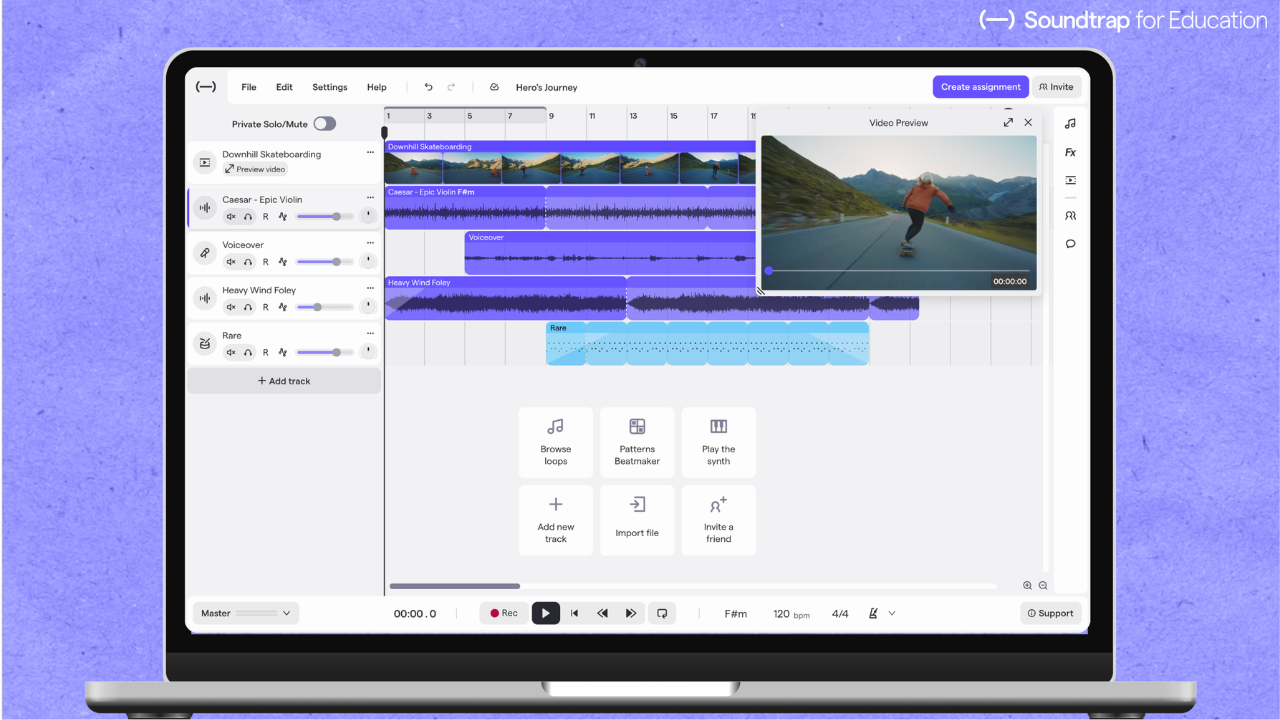Open automation for Heavy Wind Foley track
This screenshot has width=1280, height=720.
click(283, 307)
